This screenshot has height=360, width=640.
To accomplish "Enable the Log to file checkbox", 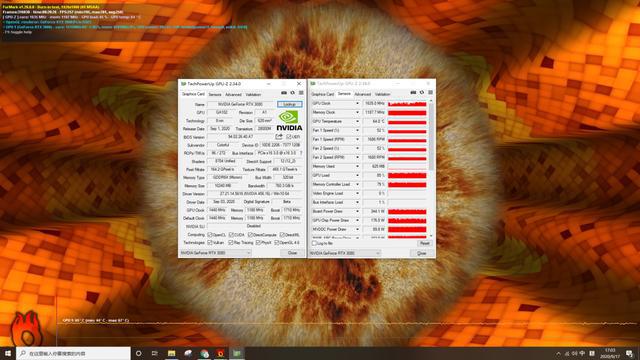I will 314,243.
